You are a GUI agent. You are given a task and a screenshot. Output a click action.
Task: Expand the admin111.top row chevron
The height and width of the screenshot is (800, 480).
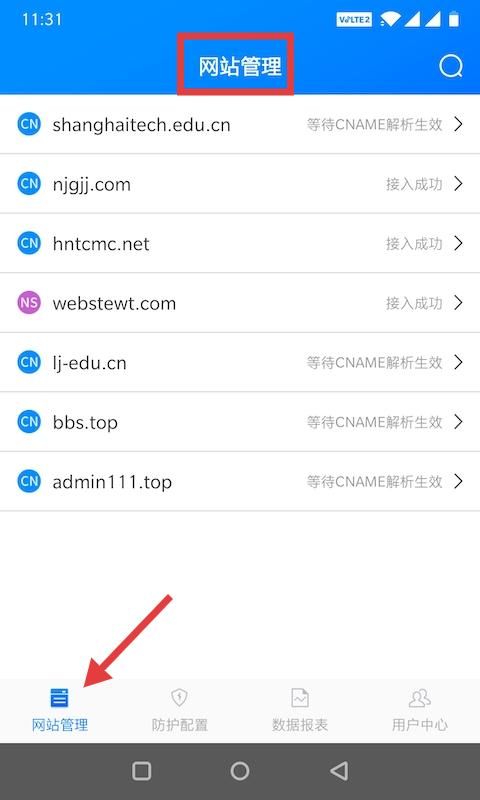tap(458, 482)
